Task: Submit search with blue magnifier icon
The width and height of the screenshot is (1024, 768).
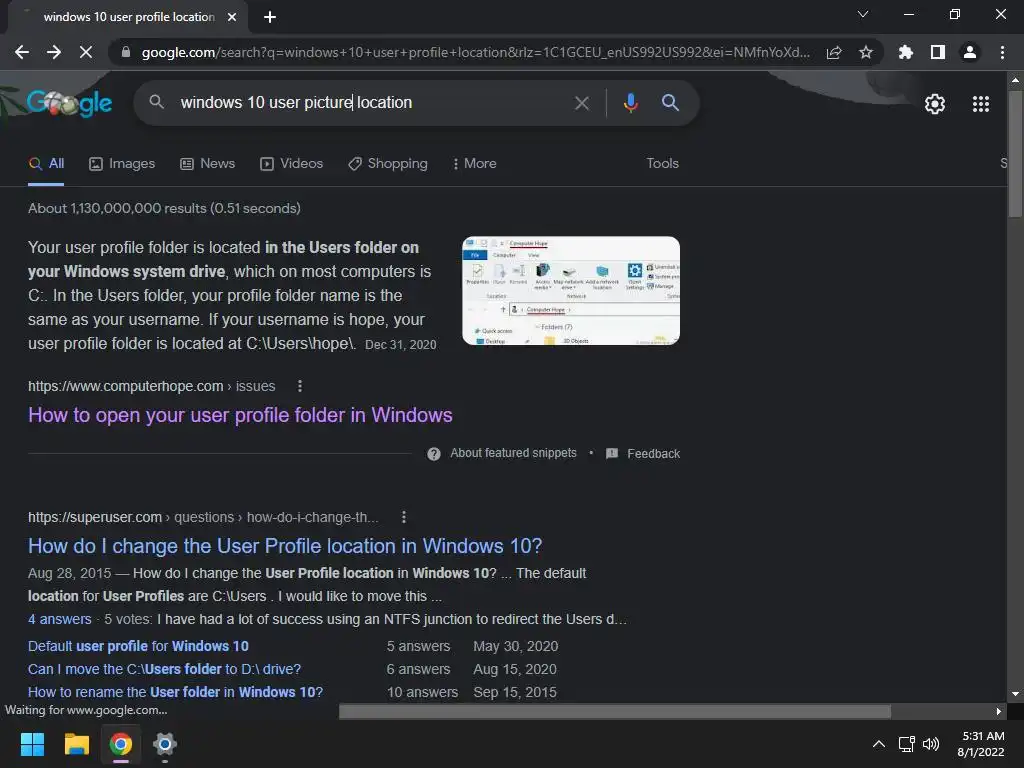Action: pos(670,103)
